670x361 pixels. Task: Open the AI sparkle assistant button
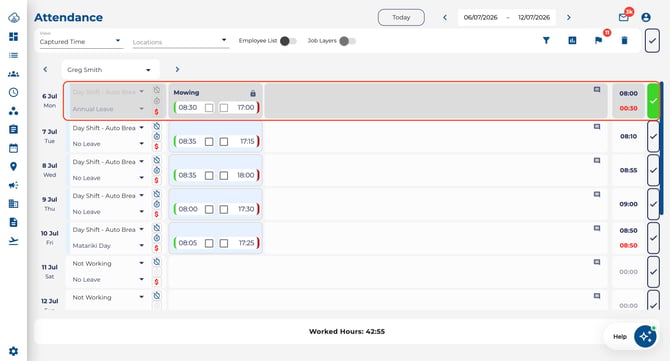[x=645, y=336]
